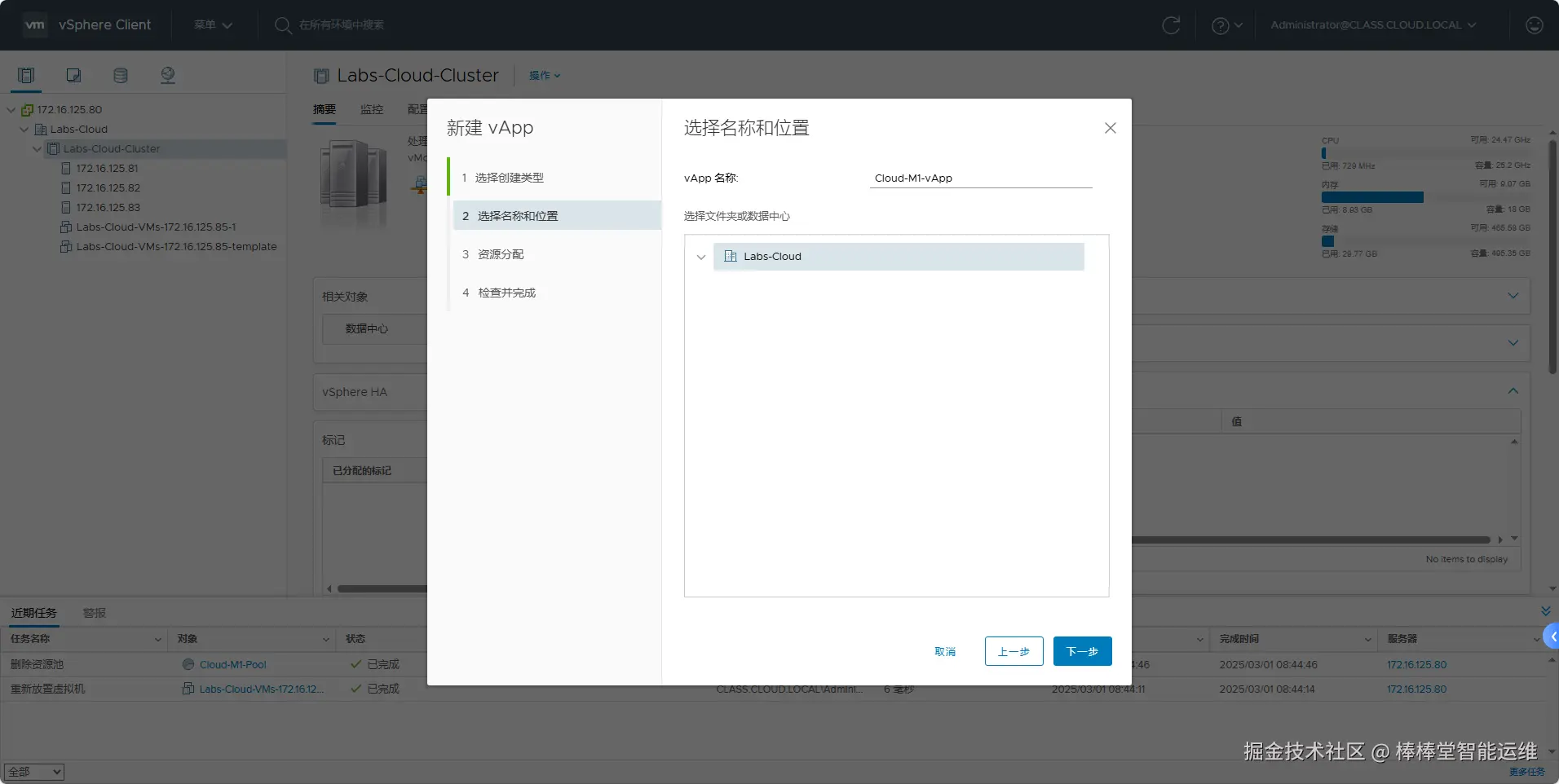The image size is (1559, 784).
Task: Click Cloud-M1-Pool resource pool icon
Action: 188,664
